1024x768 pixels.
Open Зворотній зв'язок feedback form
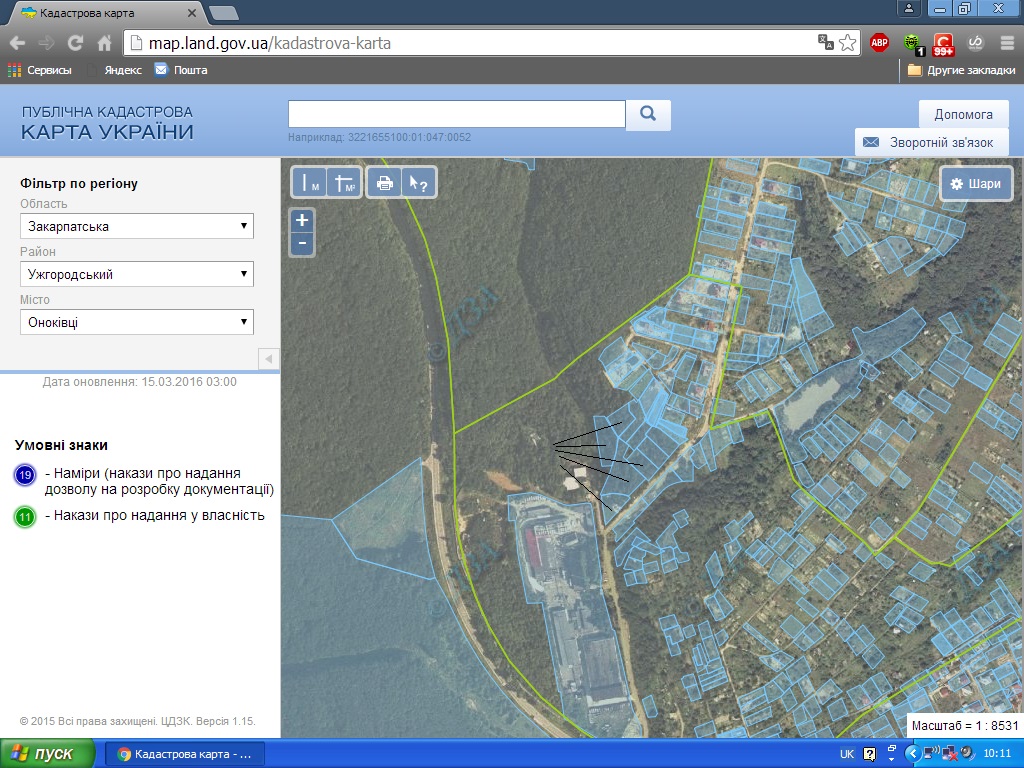pyautogui.click(x=931, y=142)
